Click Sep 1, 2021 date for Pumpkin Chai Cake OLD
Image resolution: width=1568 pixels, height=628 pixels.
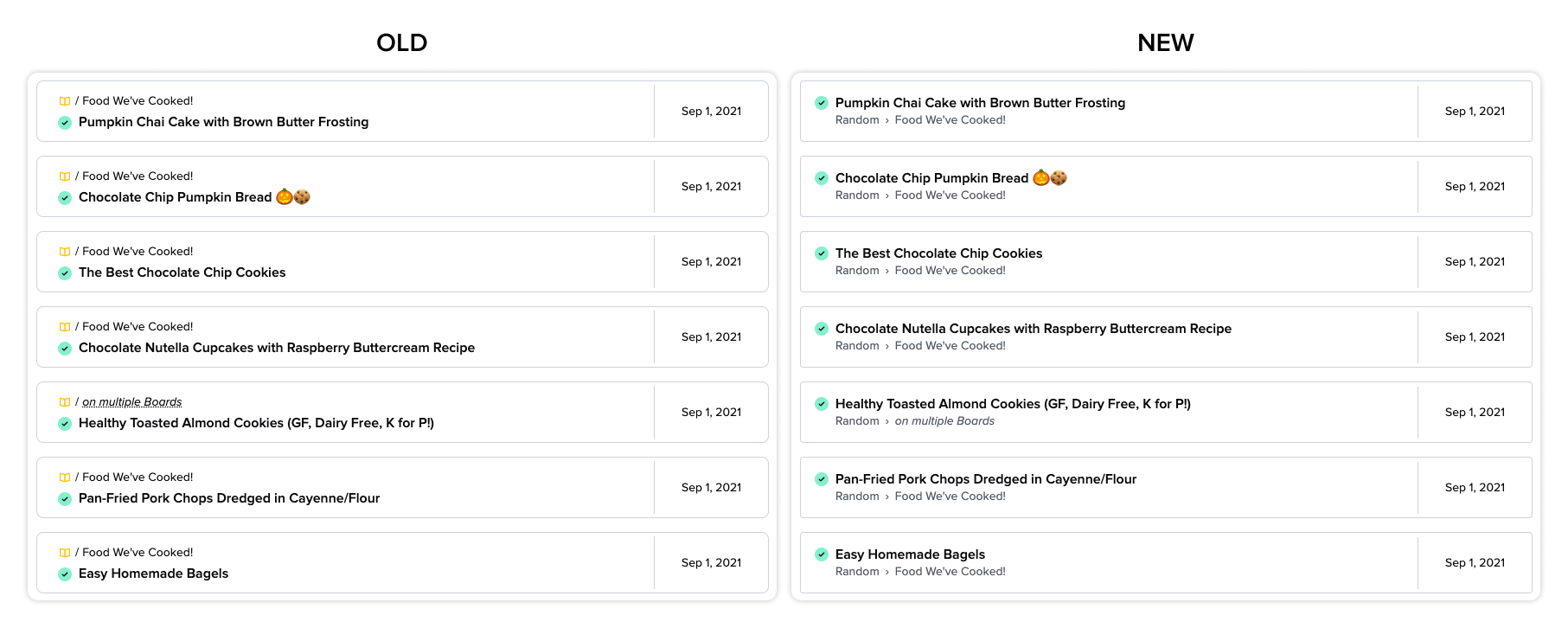tap(711, 112)
